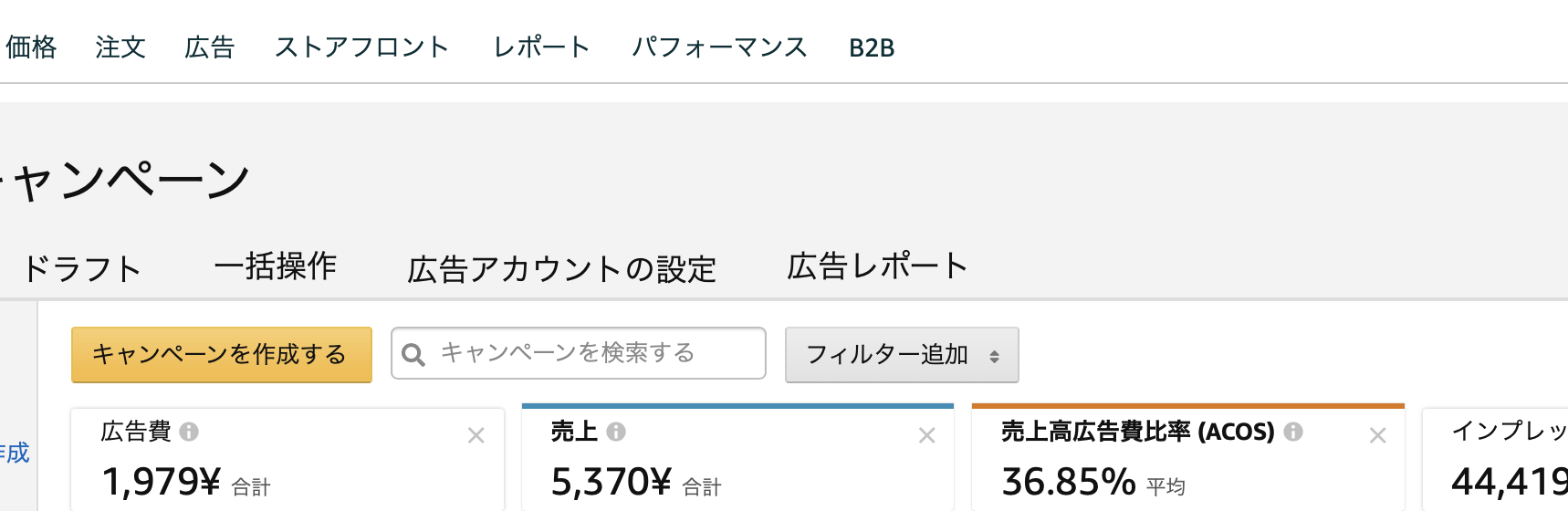1568x511 pixels.
Task: Focus the キャンペーンを検索する search field
Action: [x=579, y=353]
